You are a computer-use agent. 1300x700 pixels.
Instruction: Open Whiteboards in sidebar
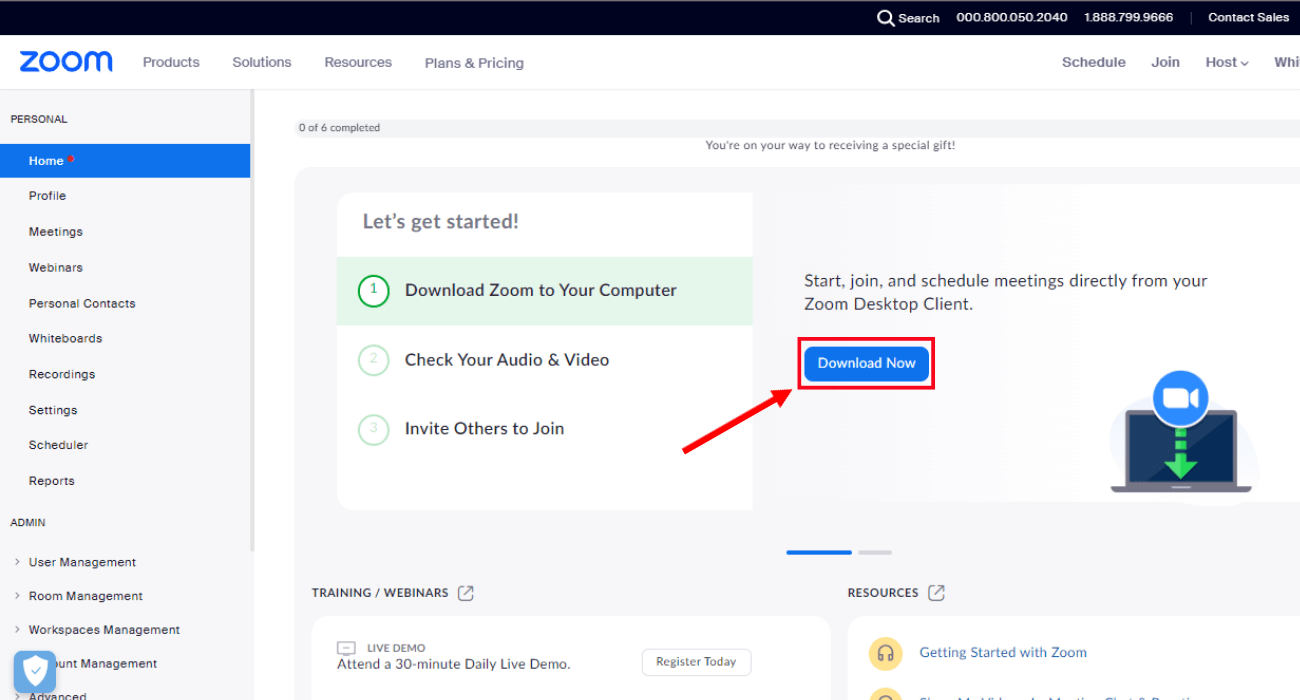[65, 339]
